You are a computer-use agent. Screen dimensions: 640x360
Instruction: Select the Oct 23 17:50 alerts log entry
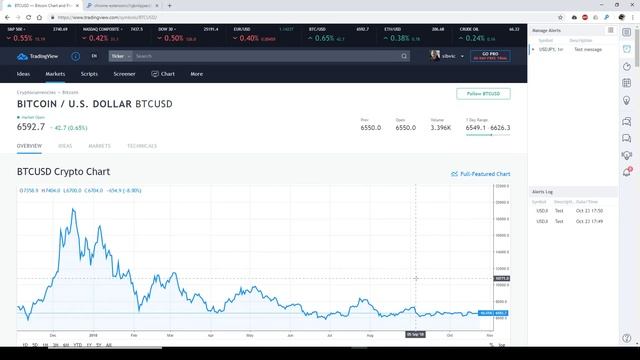coord(573,211)
